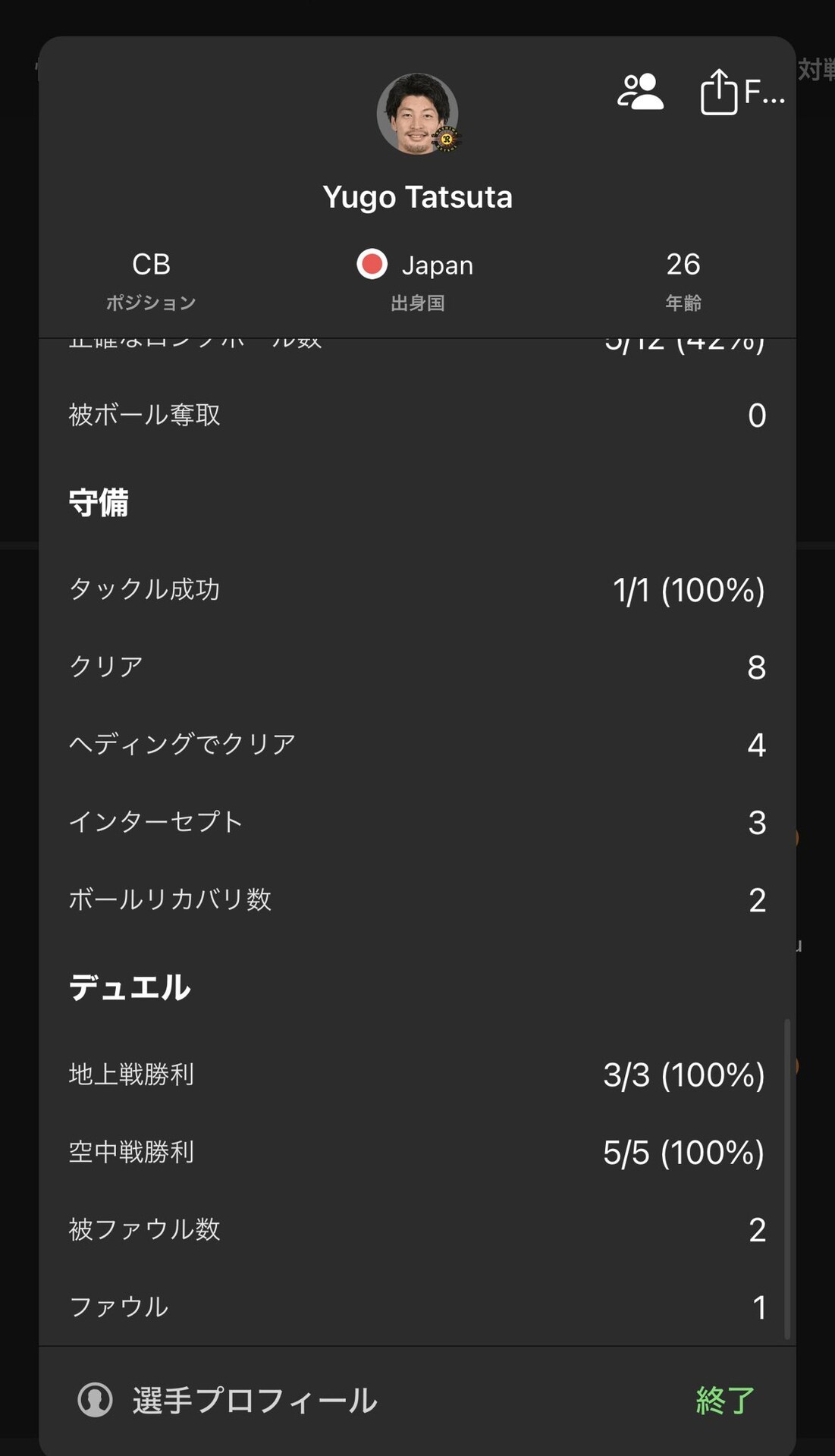The image size is (835, 1456).
Task: Tap the truncated F... label at top right
Action: pos(764,92)
